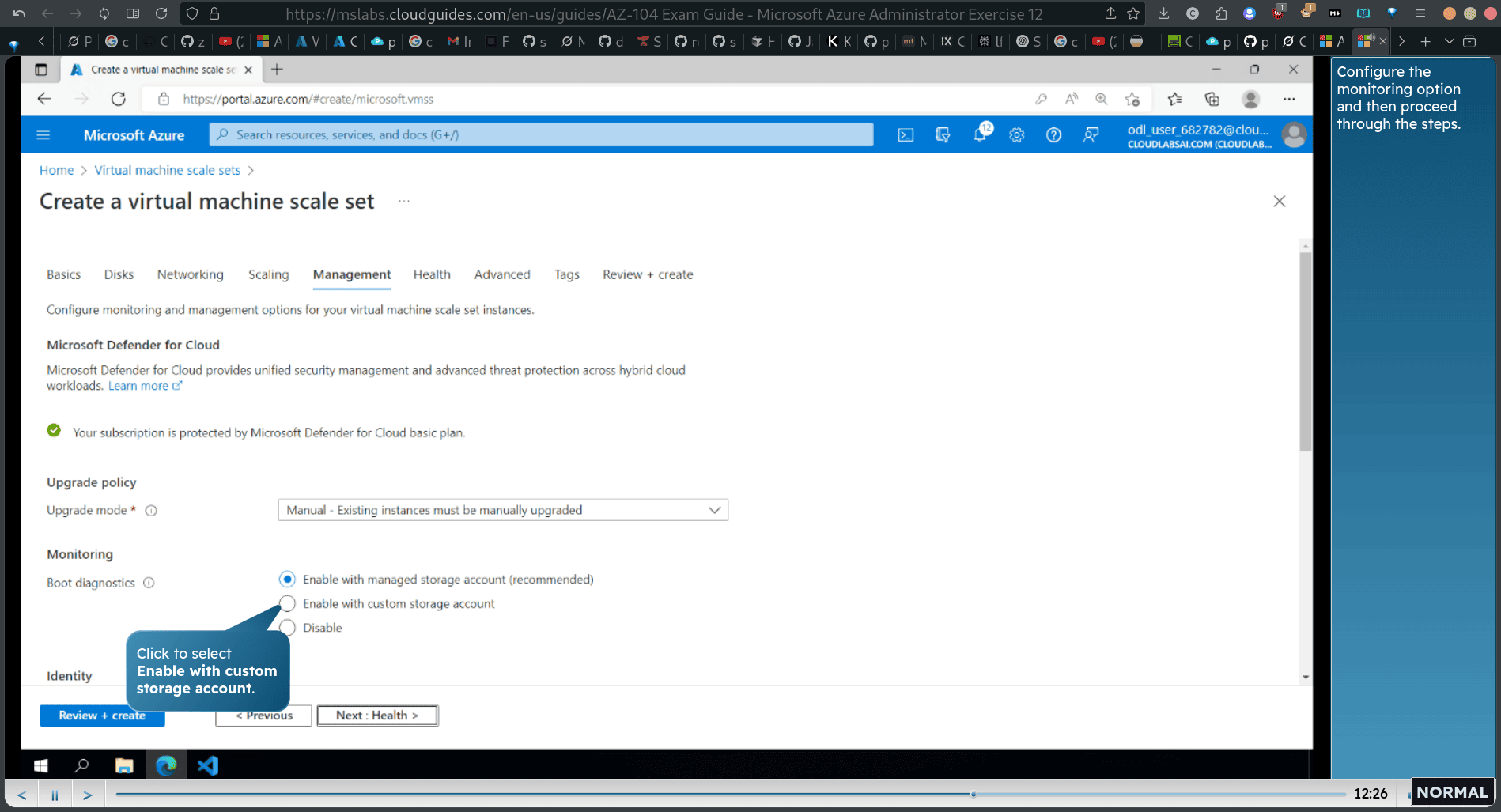
Task: Open new tab in inner Edge window
Action: 277,70
